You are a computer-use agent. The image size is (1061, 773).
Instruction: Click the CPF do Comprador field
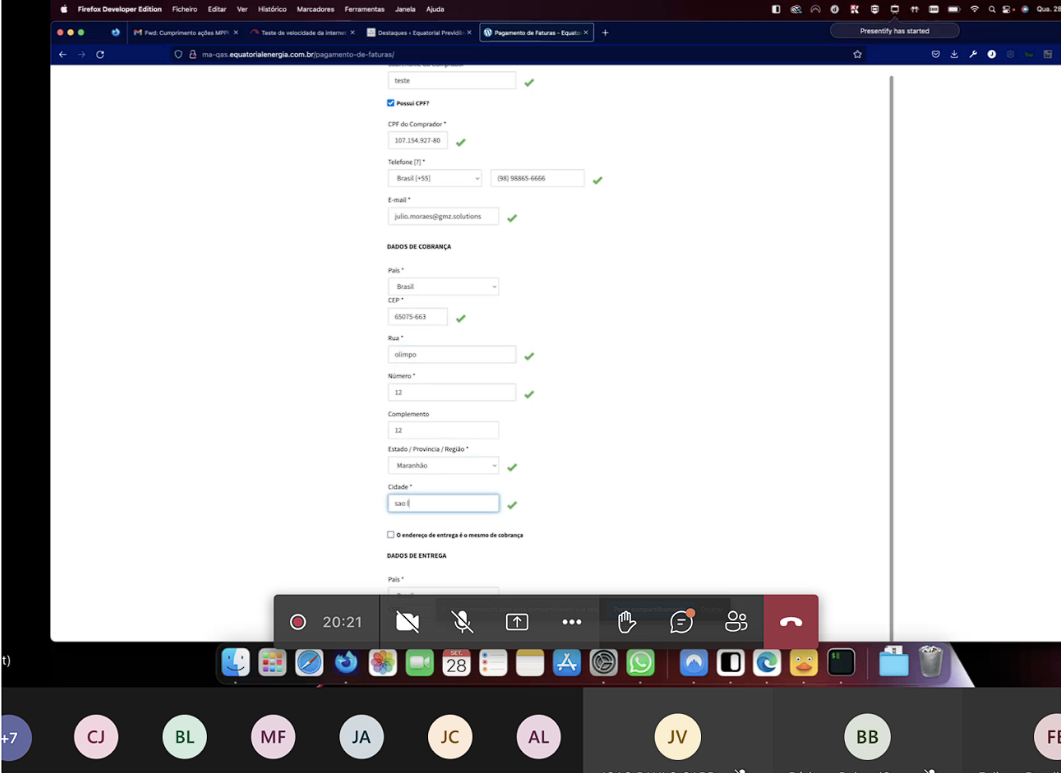[x=417, y=140]
